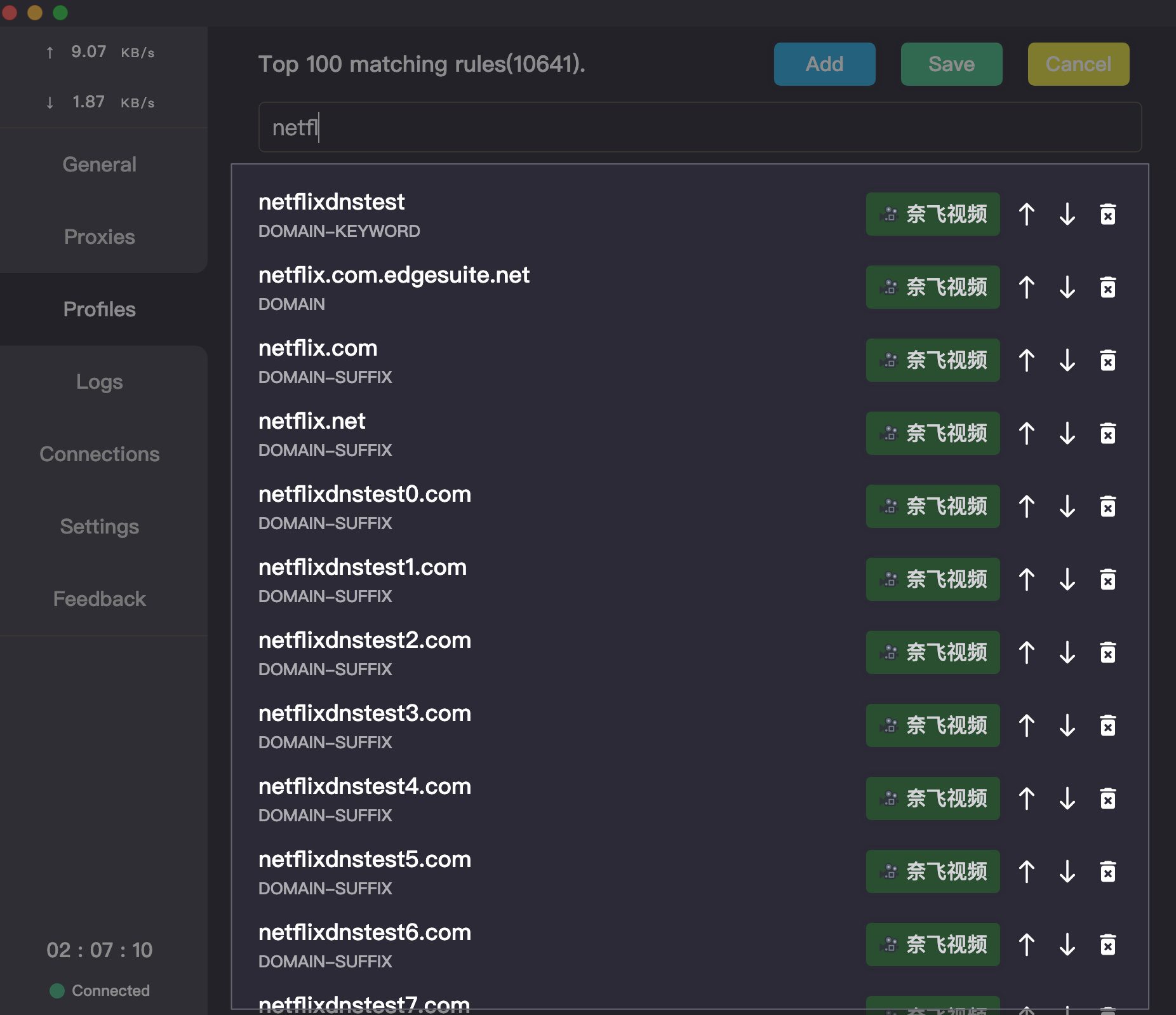Move the netflix.net rule down

tap(1067, 434)
